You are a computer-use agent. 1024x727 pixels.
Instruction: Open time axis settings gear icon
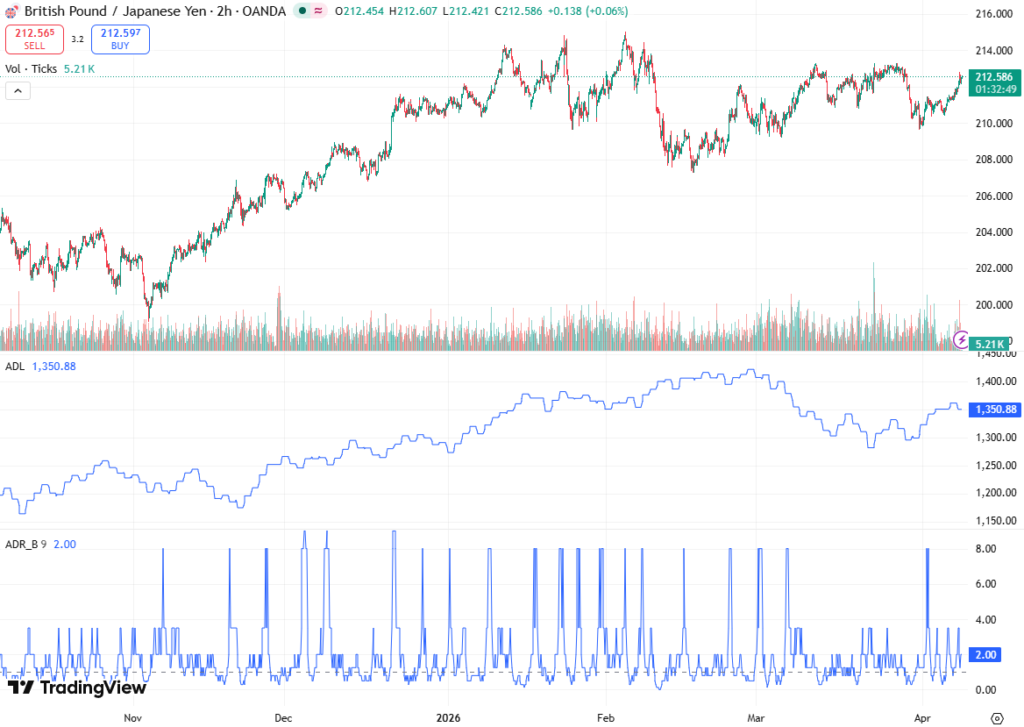tap(996, 717)
